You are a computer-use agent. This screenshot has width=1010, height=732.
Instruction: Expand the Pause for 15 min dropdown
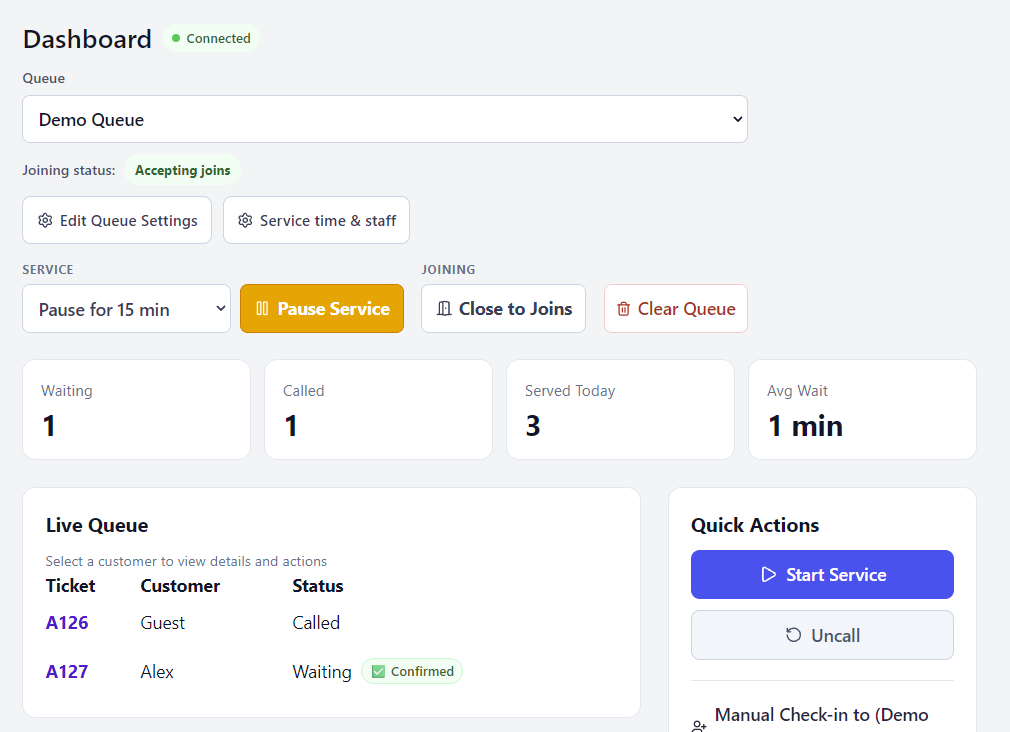click(x=126, y=309)
